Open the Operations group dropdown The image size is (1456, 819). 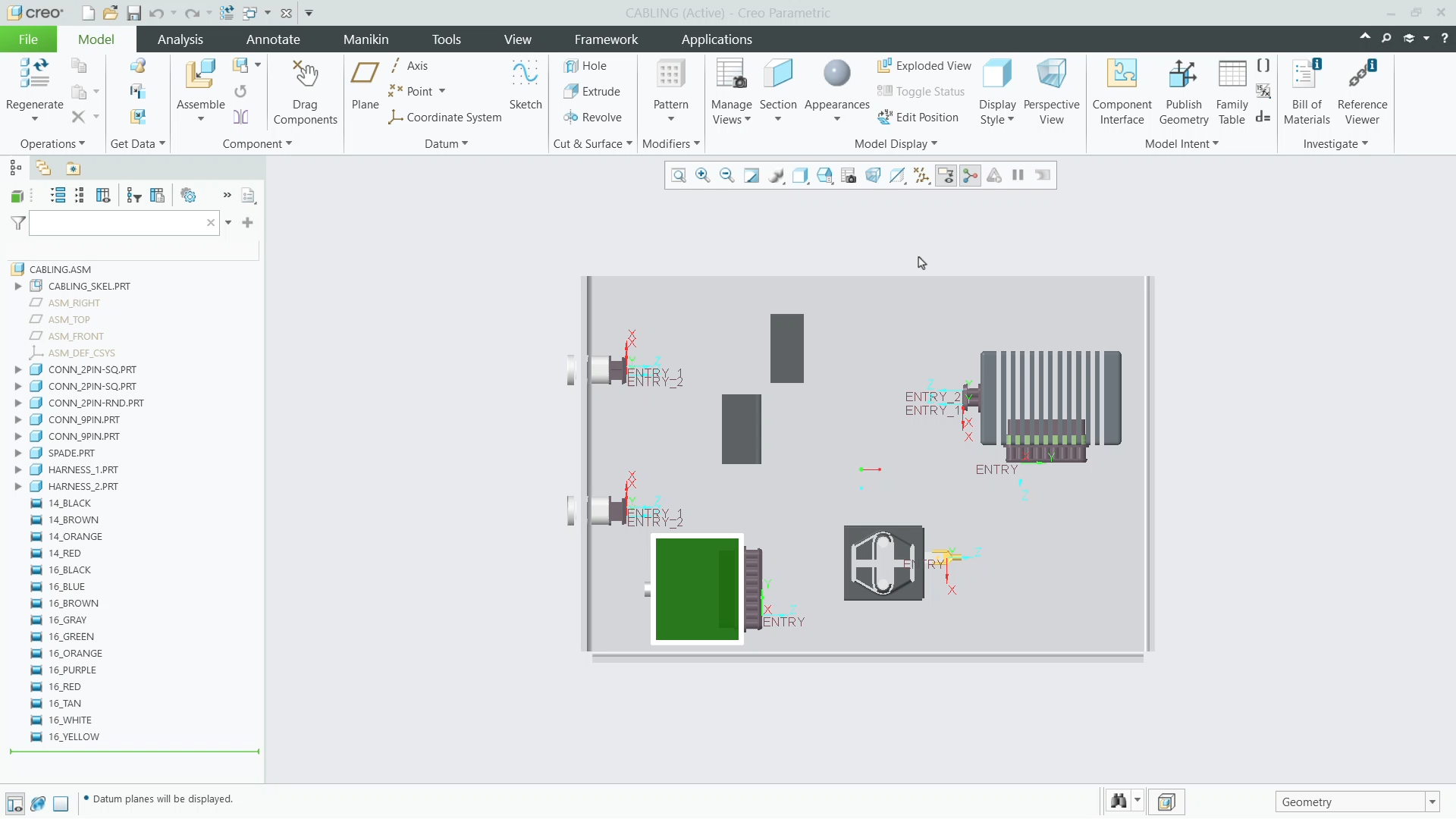click(52, 144)
